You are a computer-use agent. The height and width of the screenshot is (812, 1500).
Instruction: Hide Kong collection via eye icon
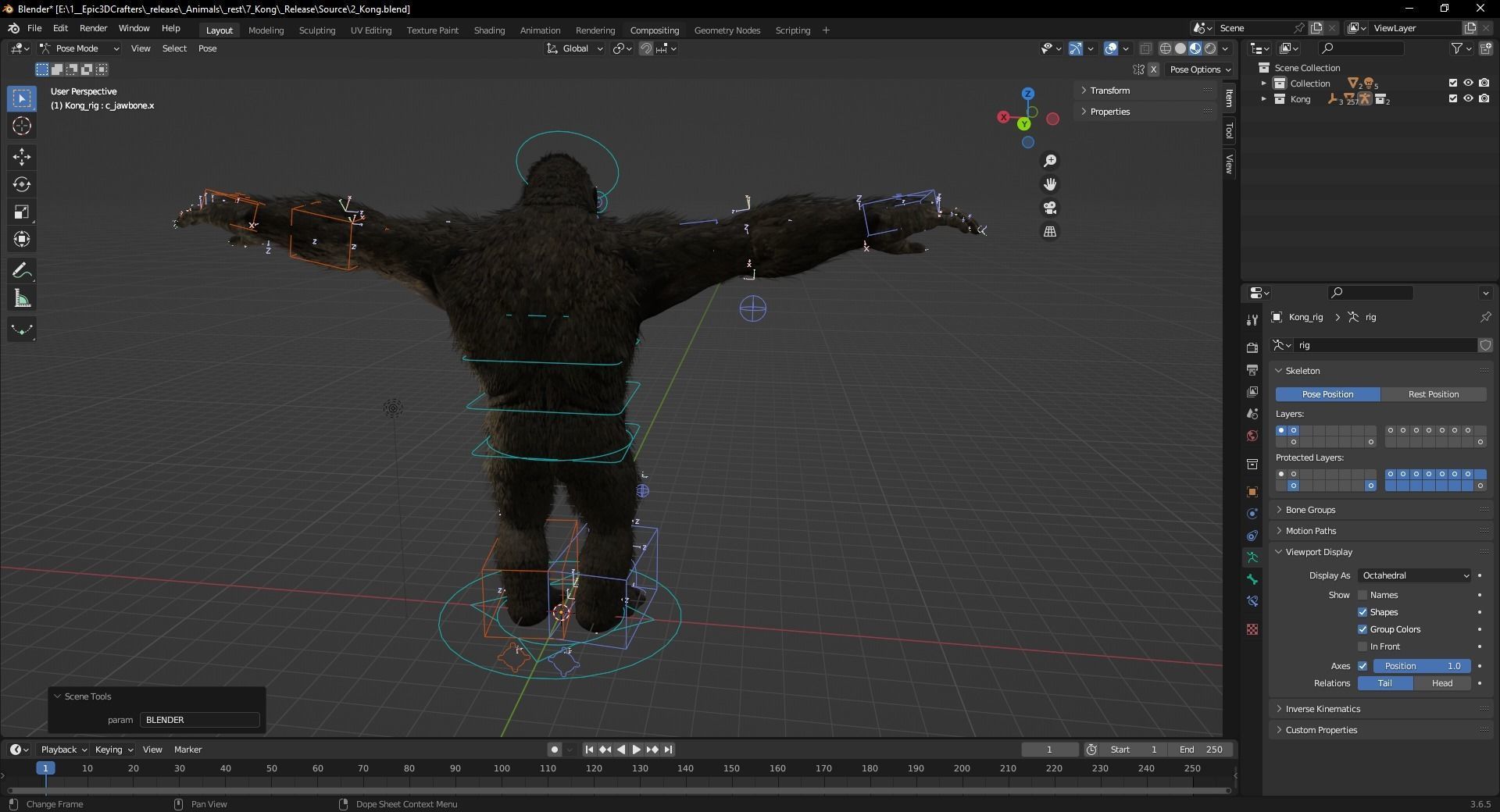(1468, 98)
